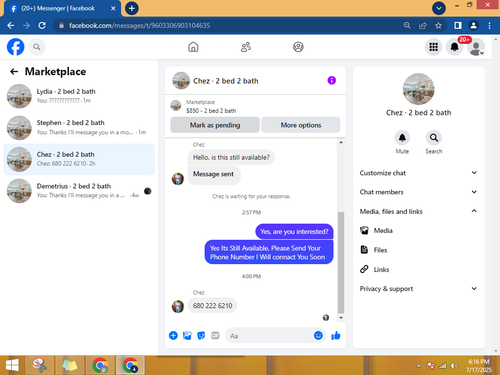
Task: Open the tab search dropdown arrow
Action: [439, 8]
